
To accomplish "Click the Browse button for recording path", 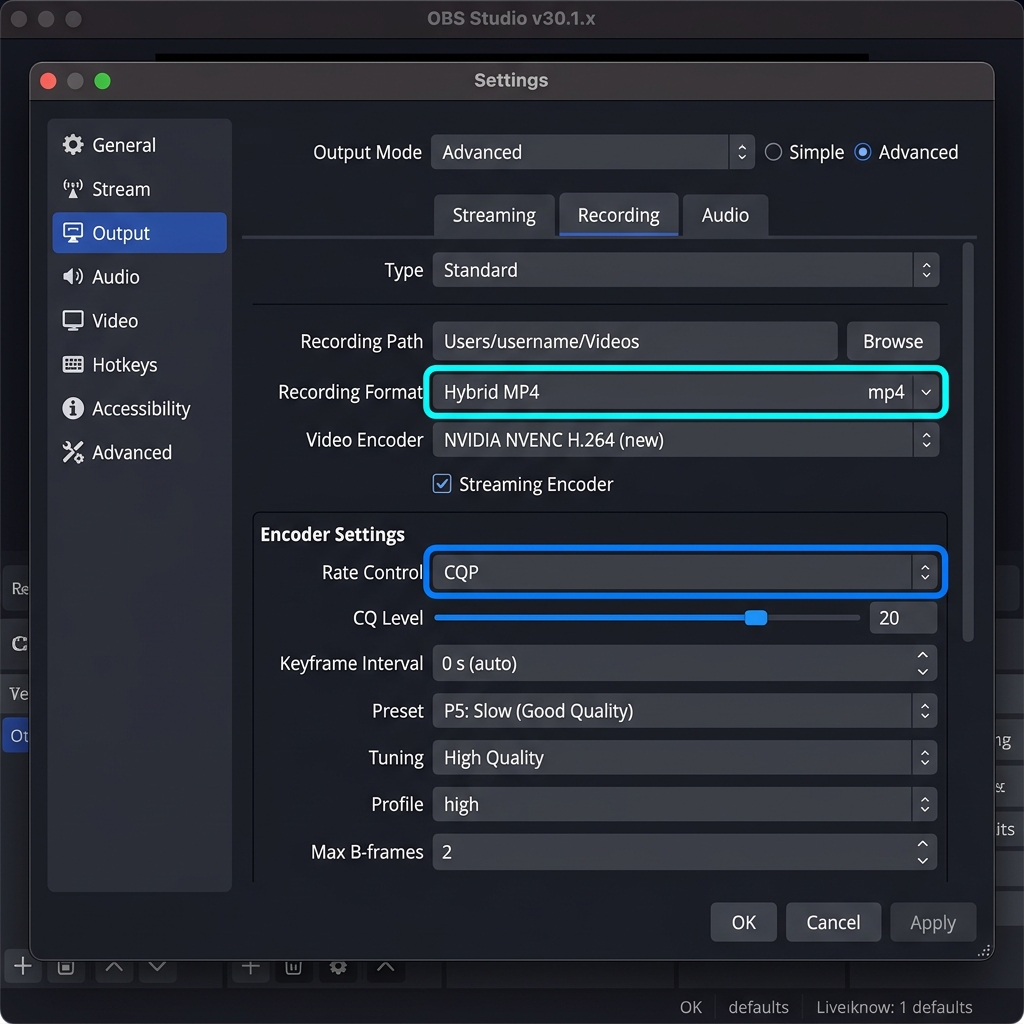I will [893, 341].
